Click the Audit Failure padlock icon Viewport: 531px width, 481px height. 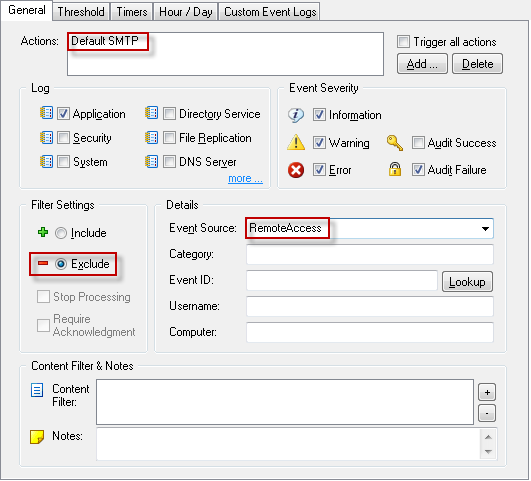pyautogui.click(x=395, y=169)
